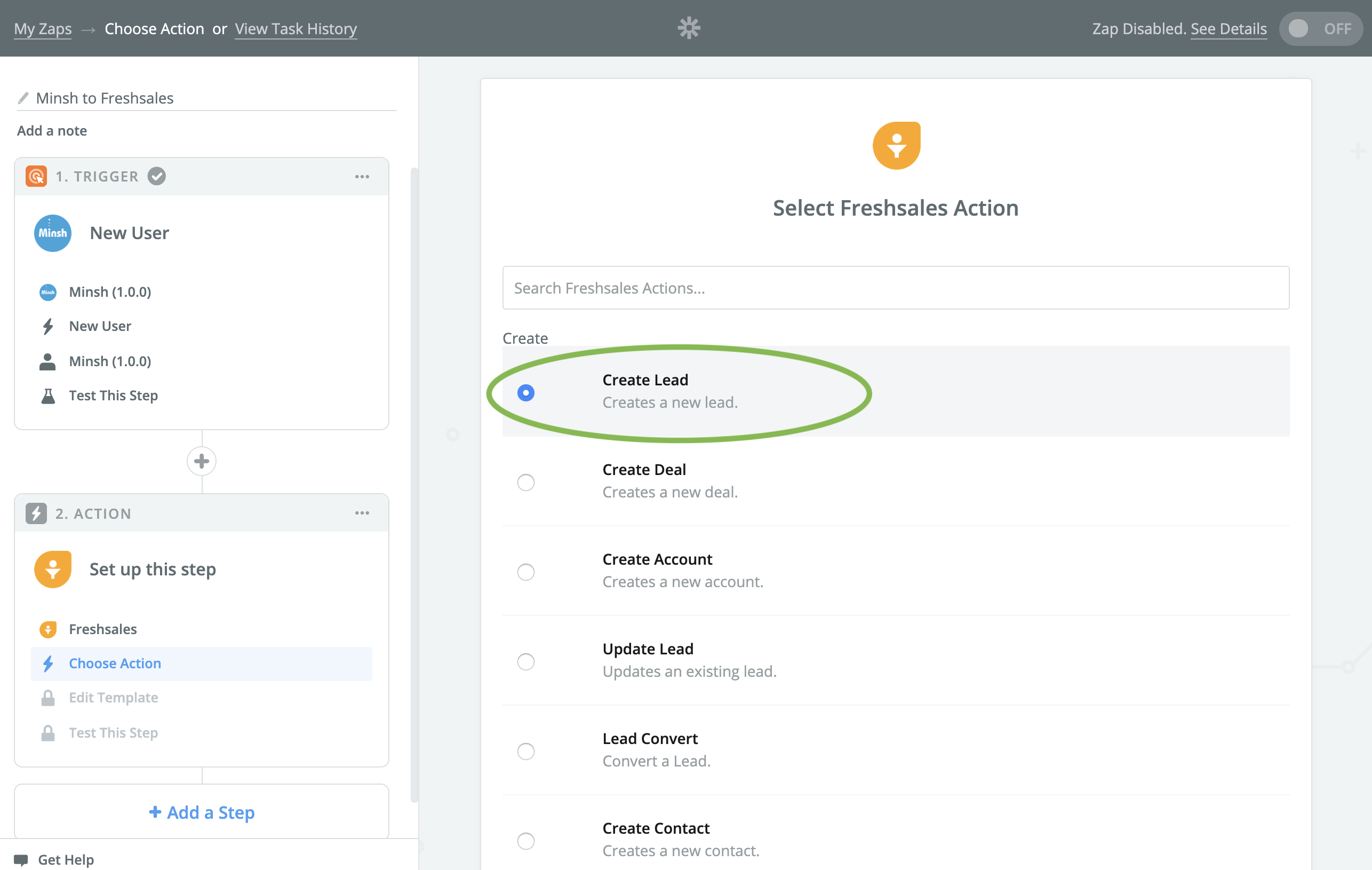Click the flask icon beside trigger Test This Step
This screenshot has width=1372, height=870.
tap(48, 396)
